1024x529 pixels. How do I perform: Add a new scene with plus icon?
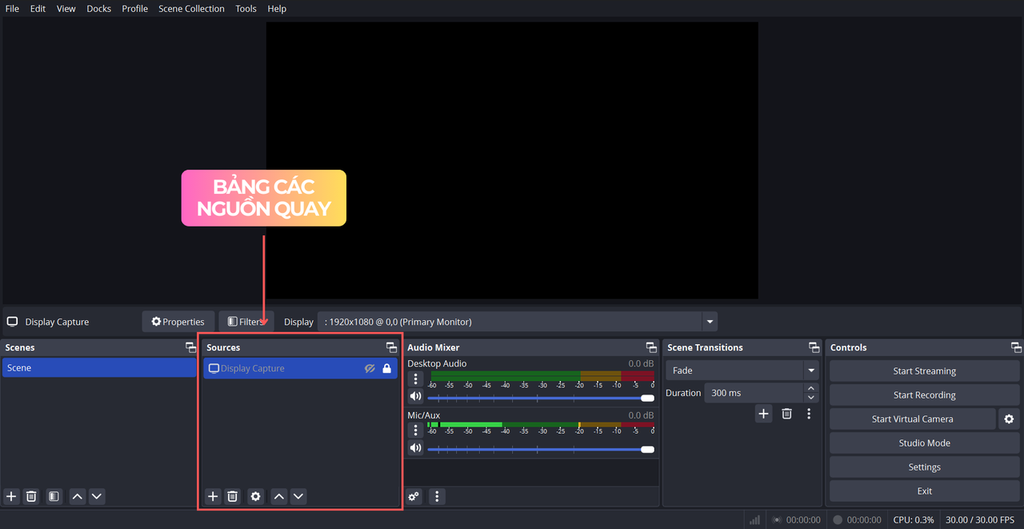(x=11, y=496)
